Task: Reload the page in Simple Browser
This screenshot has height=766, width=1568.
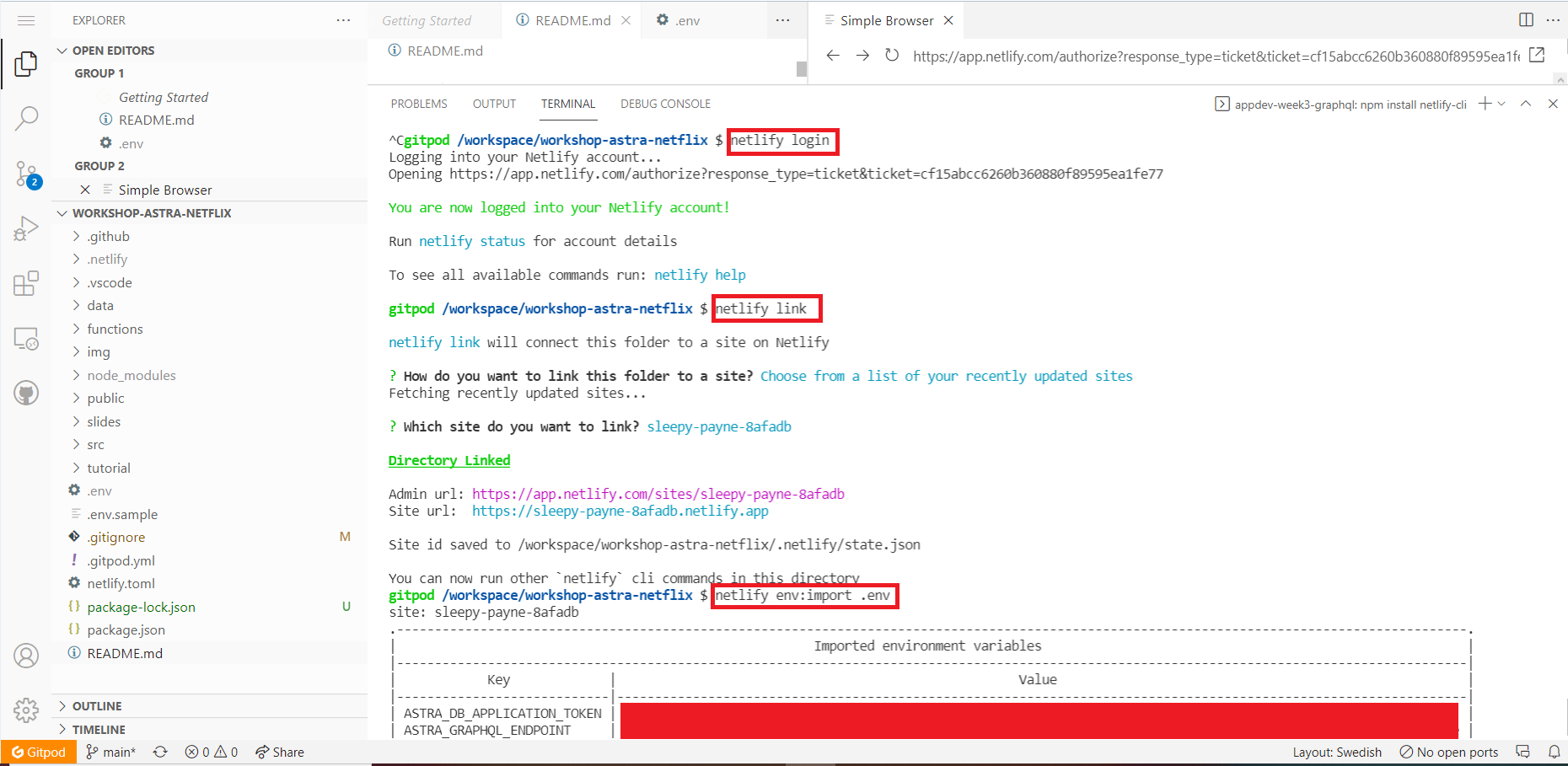Action: coord(891,56)
